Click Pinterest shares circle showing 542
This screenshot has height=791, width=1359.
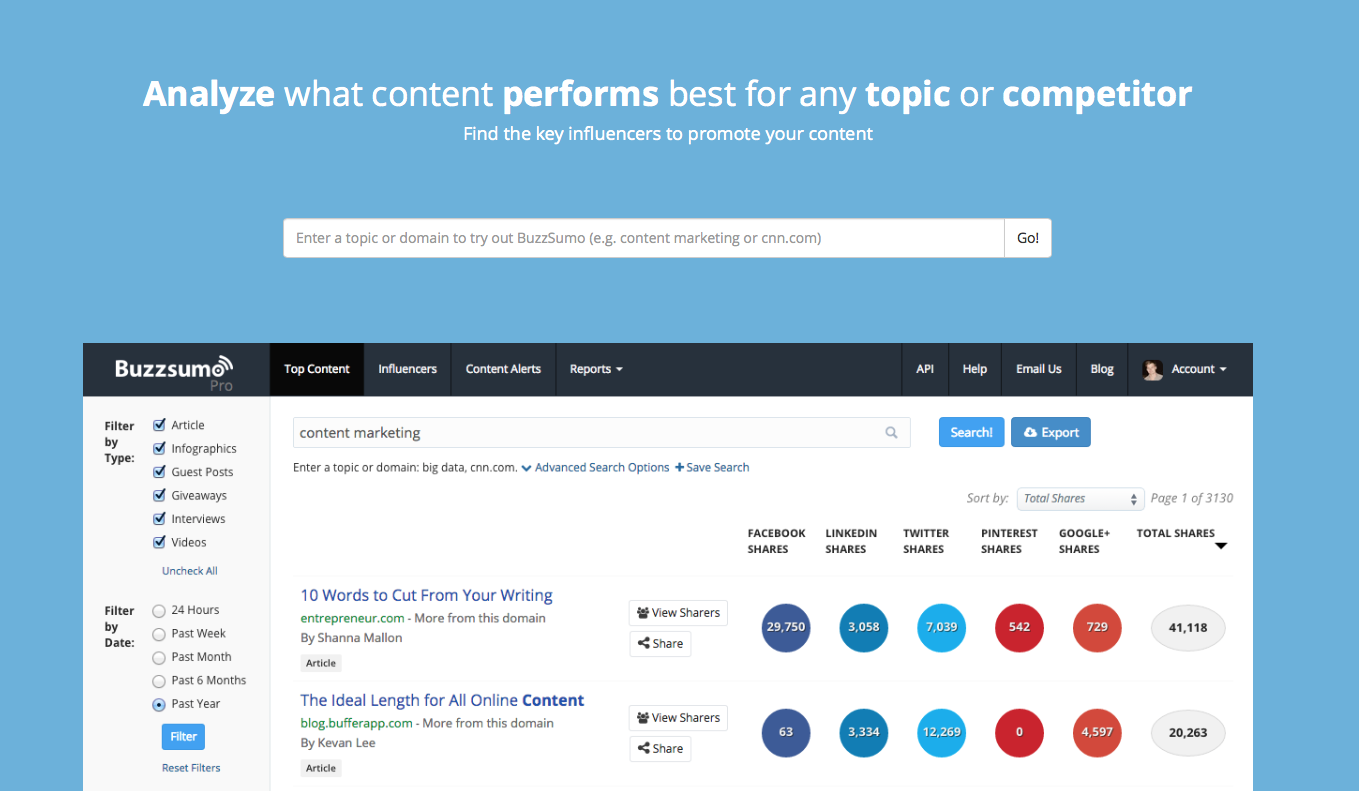[x=1020, y=627]
